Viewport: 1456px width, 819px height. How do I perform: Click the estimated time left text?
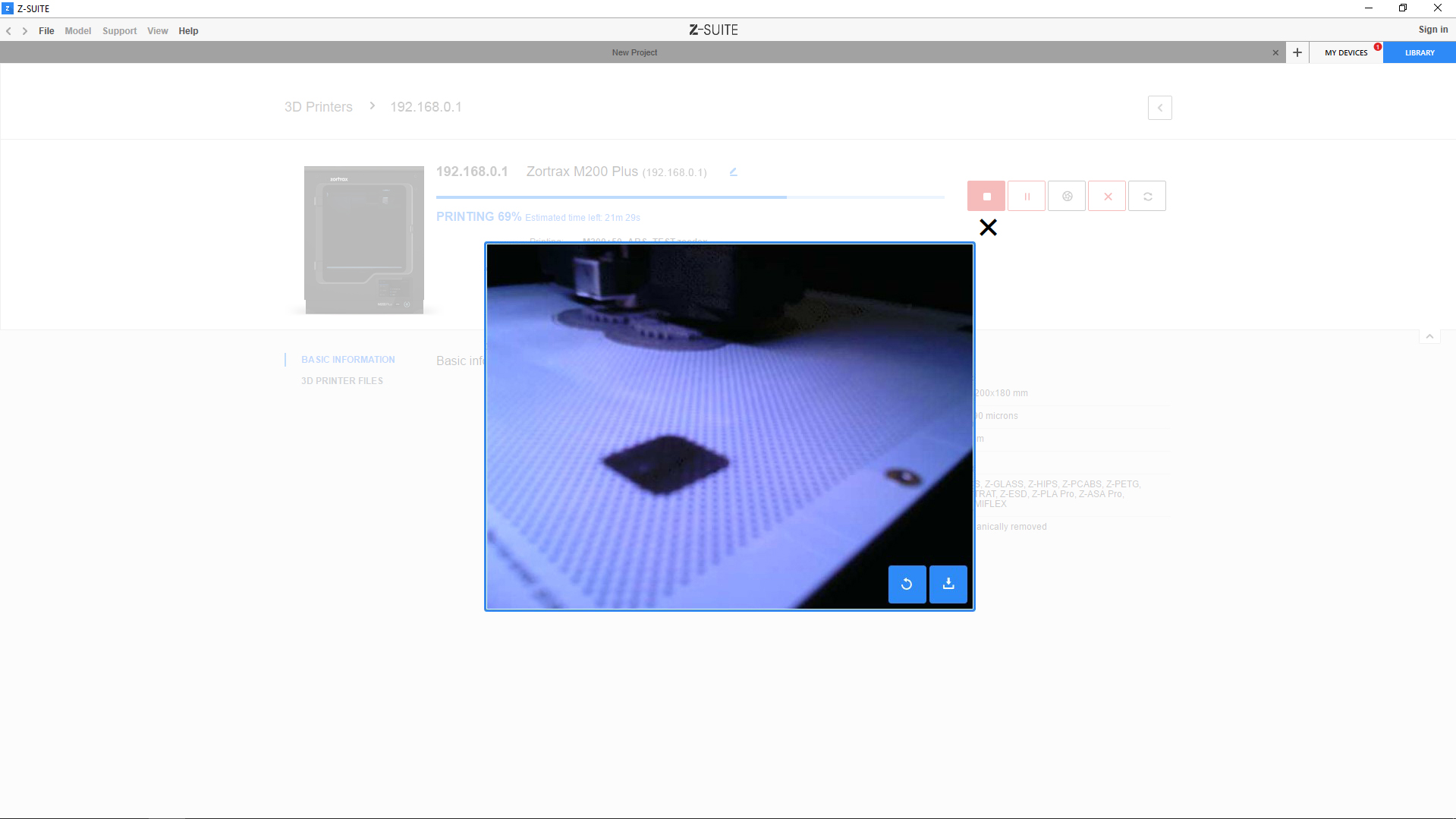pyautogui.click(x=583, y=218)
